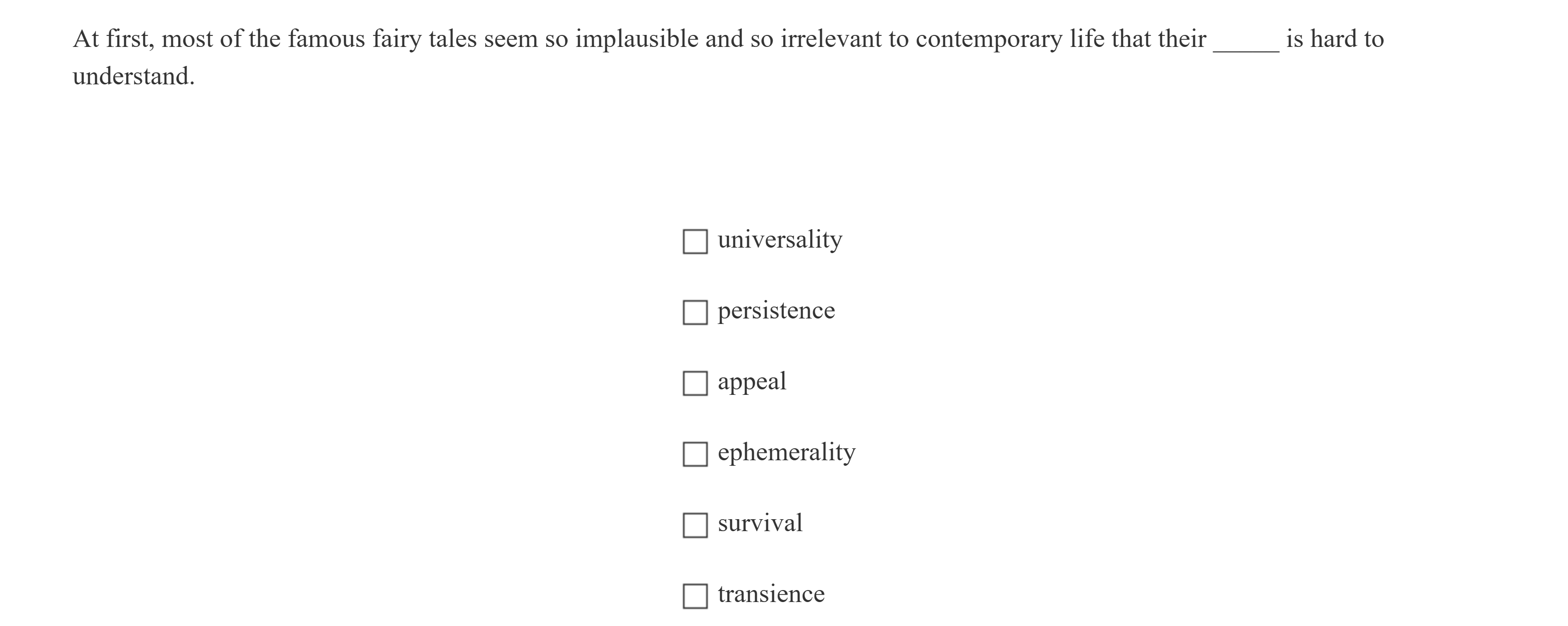Click the word 'contemporary' in the sentence
This screenshot has width=1568, height=626.
pyautogui.click(x=988, y=39)
